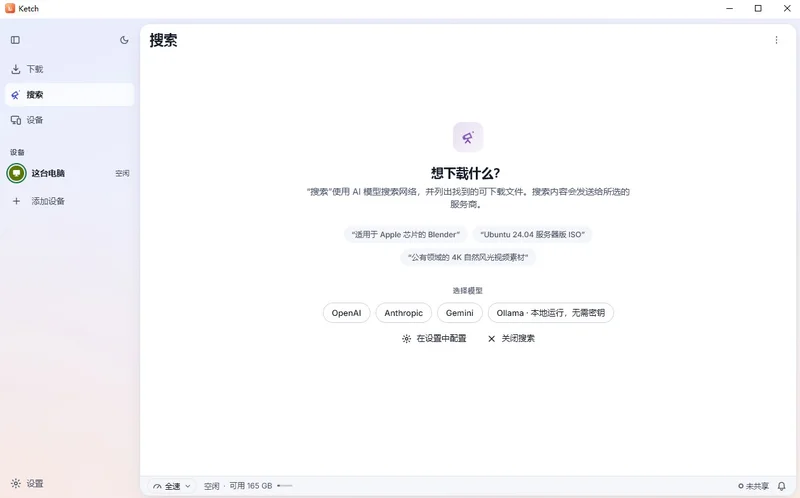Add a device with 添加设备

(x=69, y=201)
